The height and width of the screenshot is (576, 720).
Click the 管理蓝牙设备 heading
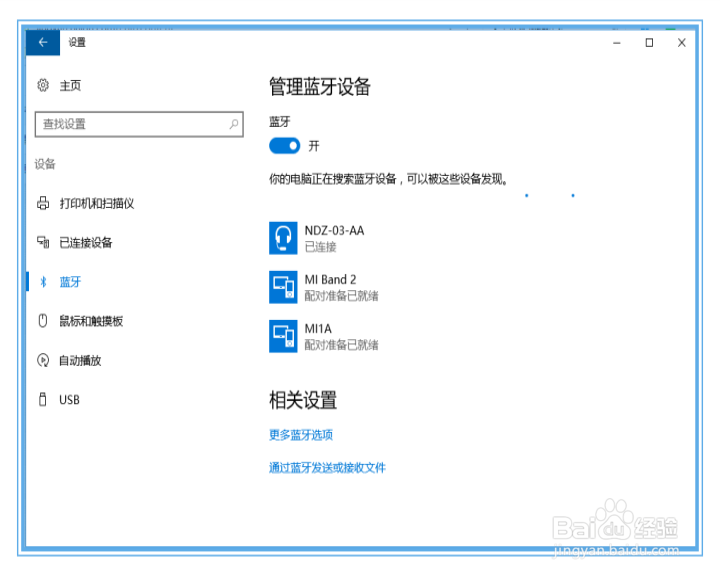tap(320, 87)
